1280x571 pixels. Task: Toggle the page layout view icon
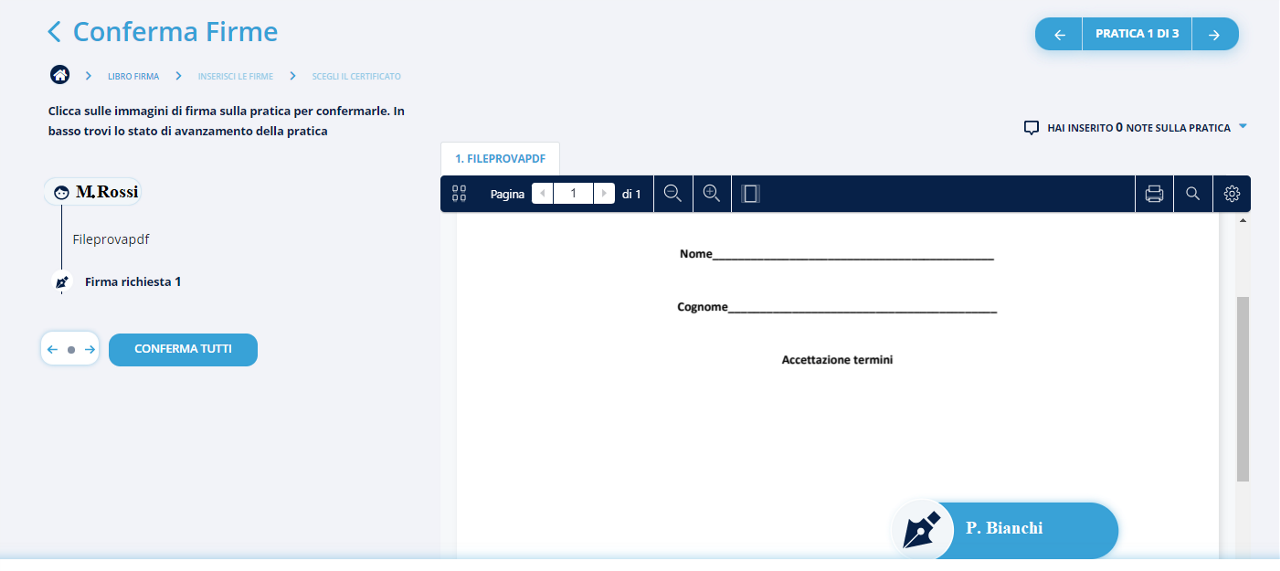(751, 194)
